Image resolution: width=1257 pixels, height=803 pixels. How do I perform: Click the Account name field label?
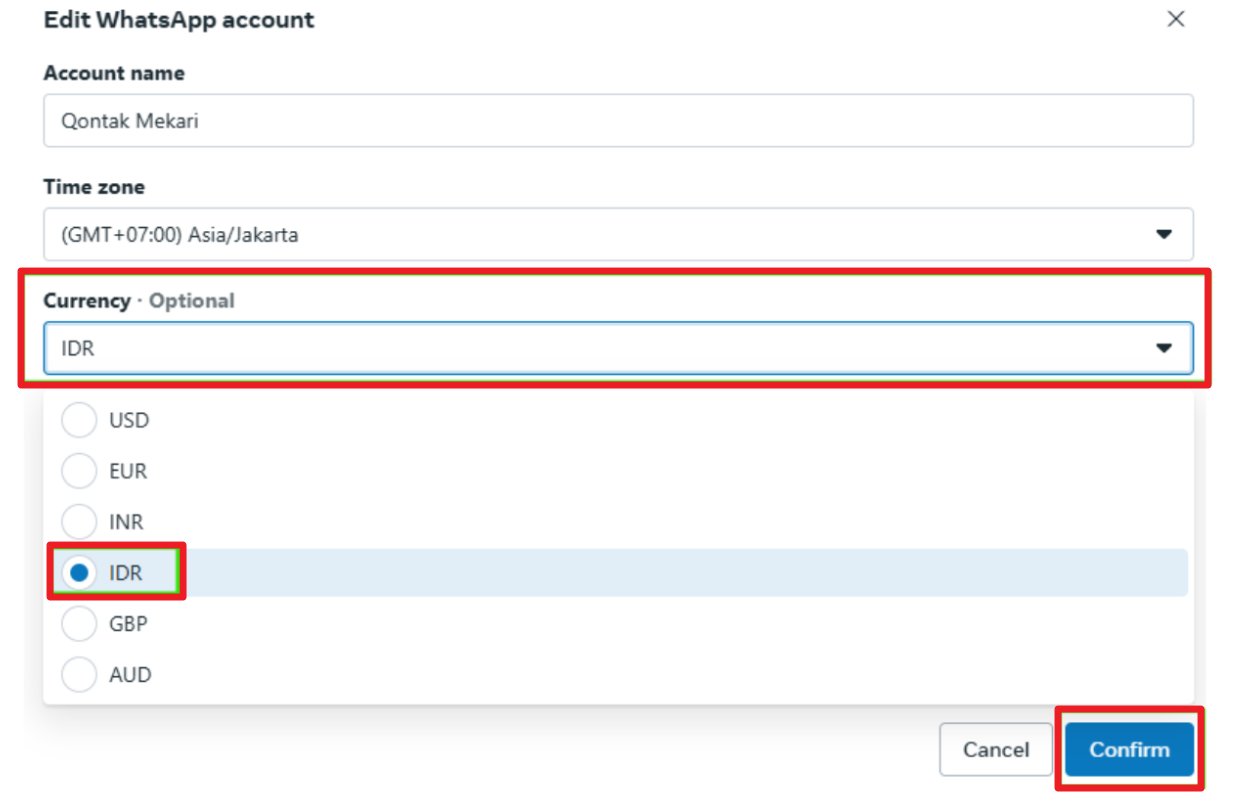click(x=114, y=73)
